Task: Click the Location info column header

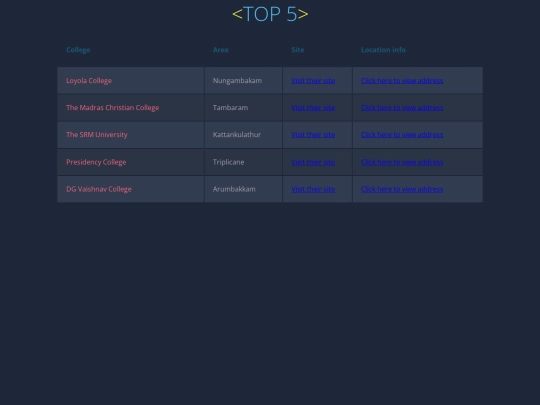Action: click(x=383, y=50)
